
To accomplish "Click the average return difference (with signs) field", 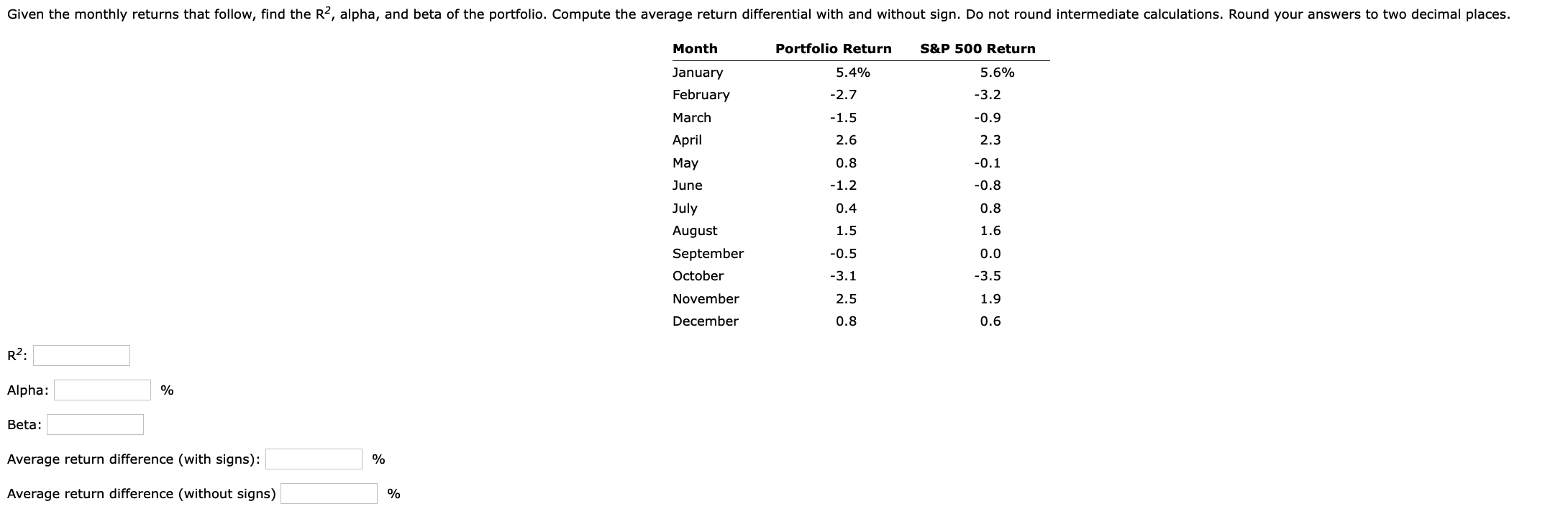I will [x=313, y=458].
